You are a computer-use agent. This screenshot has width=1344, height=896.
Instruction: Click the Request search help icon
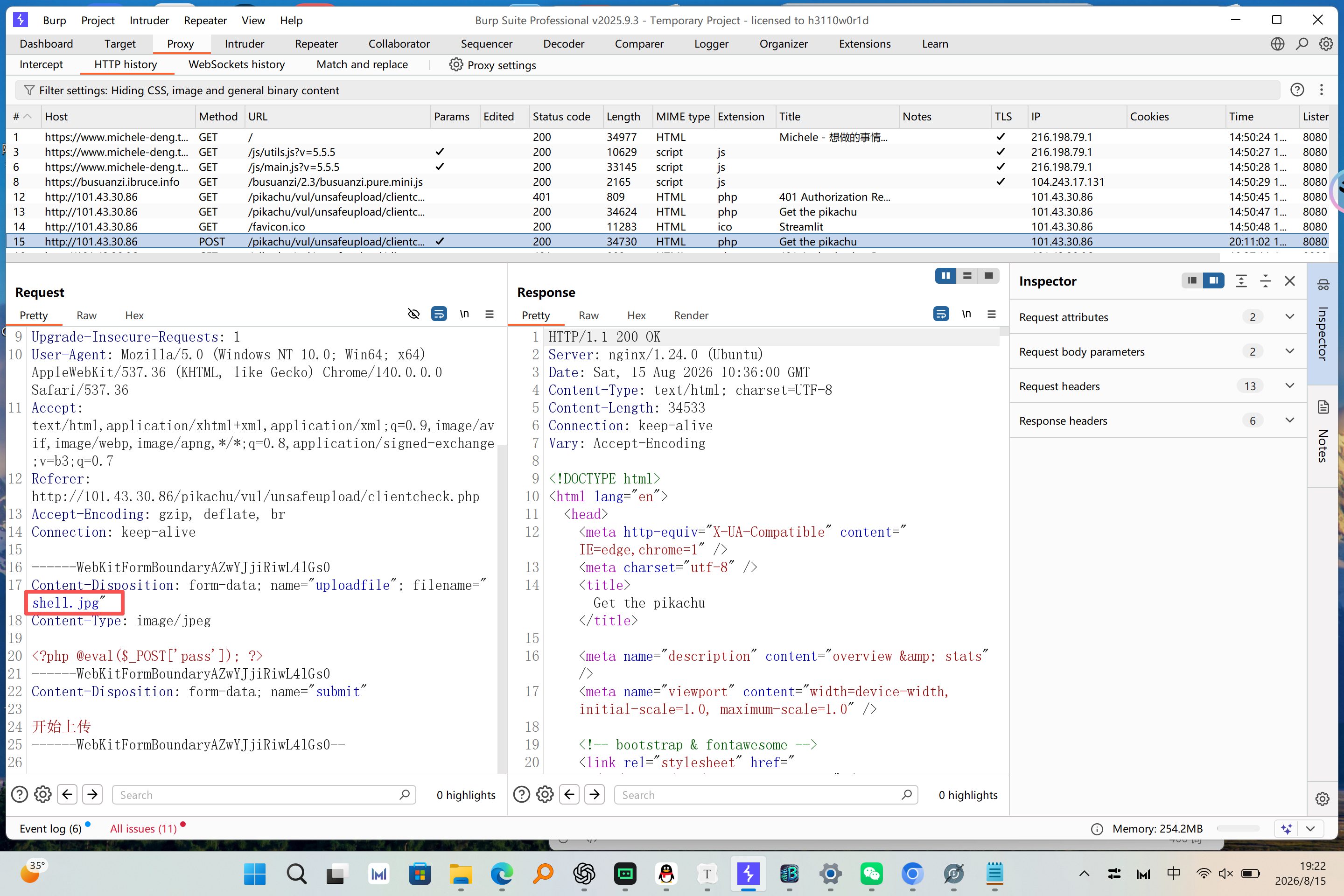tap(20, 794)
